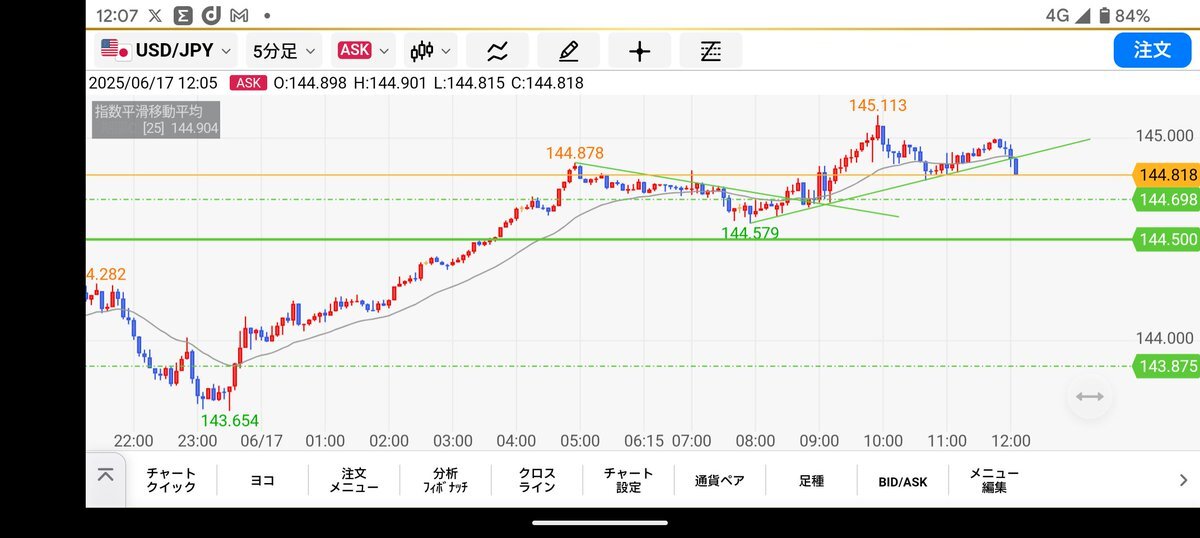Screen dimensions: 1200x538
Task: Switch BID/ASK in bottom menu
Action: coord(902,481)
